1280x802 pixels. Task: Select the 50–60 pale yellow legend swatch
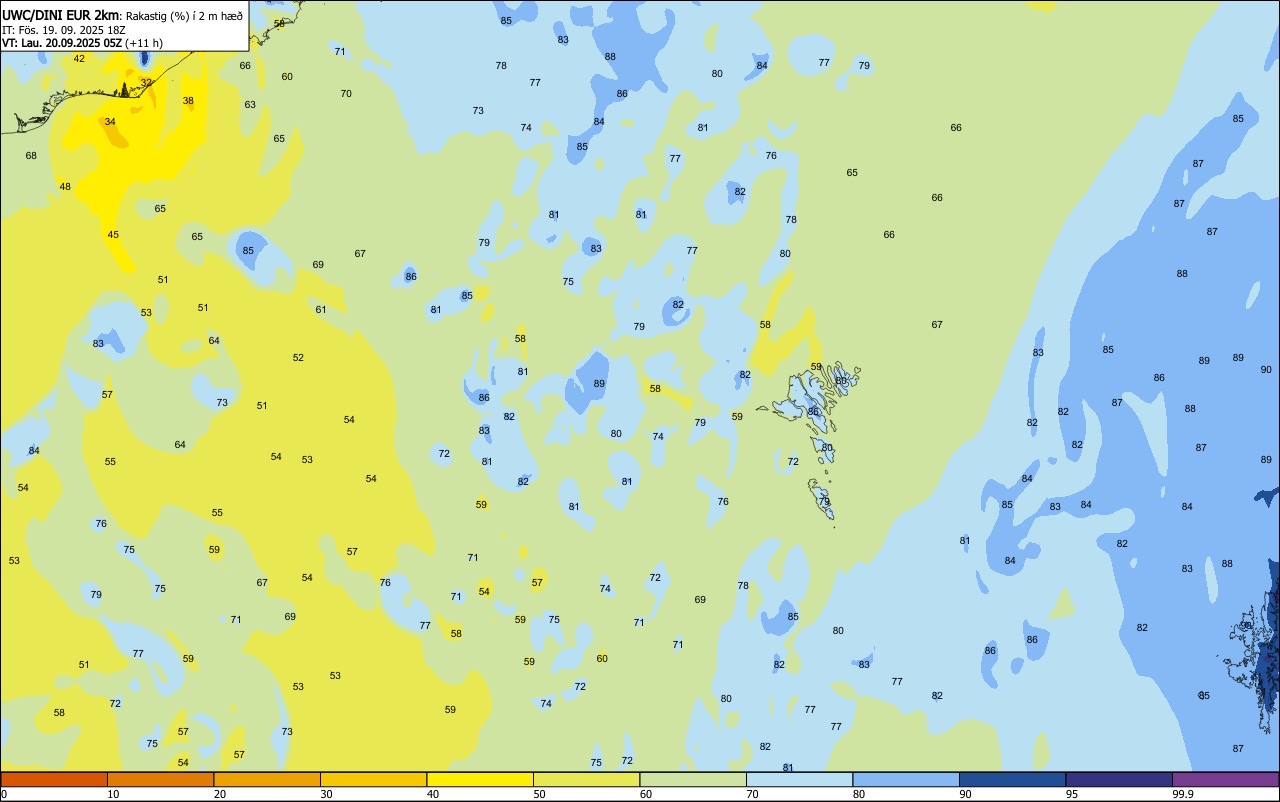click(586, 779)
